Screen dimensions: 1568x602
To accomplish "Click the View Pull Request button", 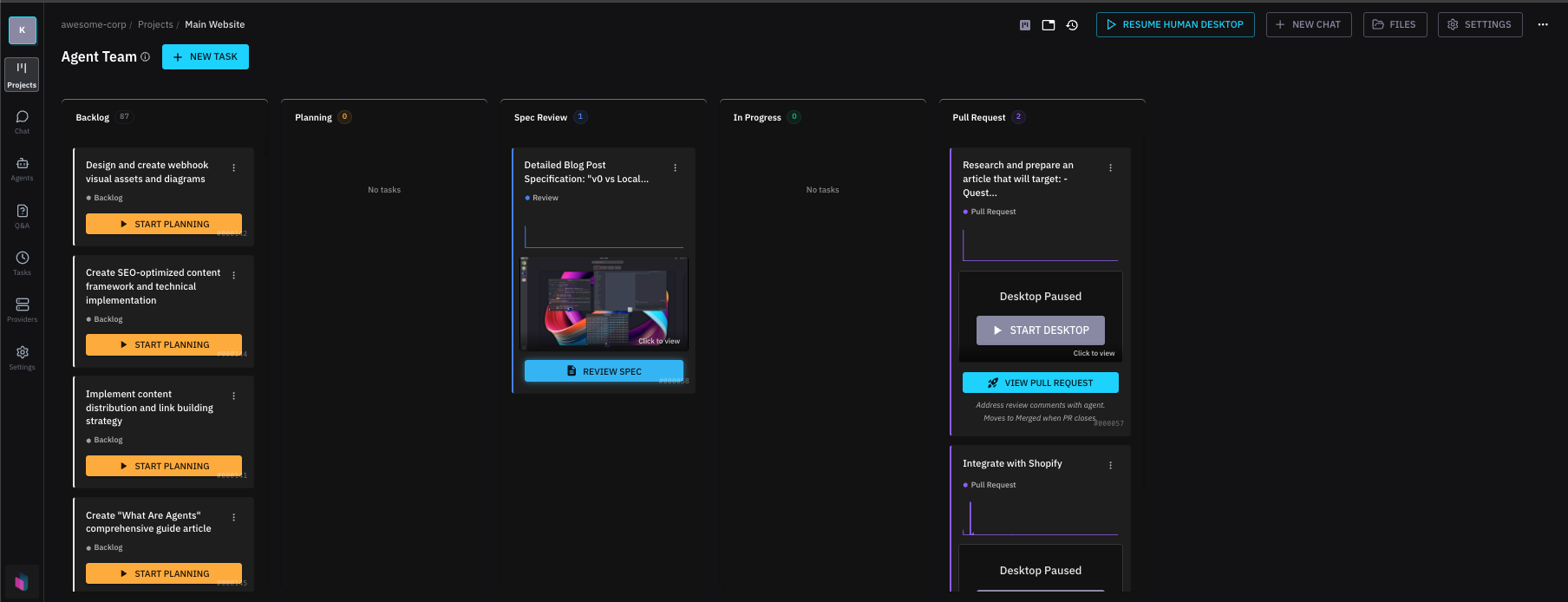I will click(1040, 383).
